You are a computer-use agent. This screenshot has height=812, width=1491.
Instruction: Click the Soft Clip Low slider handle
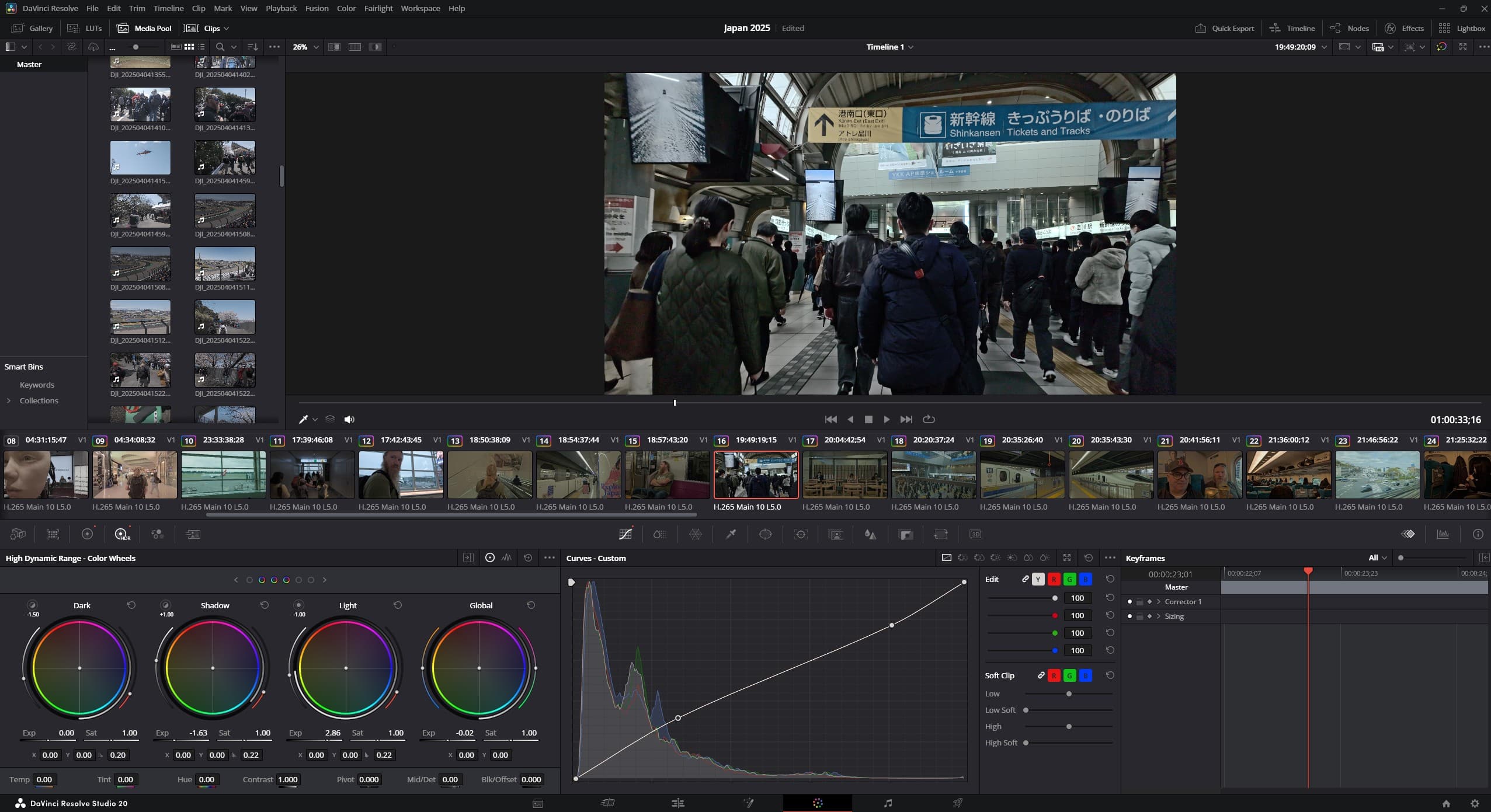[x=1069, y=693]
